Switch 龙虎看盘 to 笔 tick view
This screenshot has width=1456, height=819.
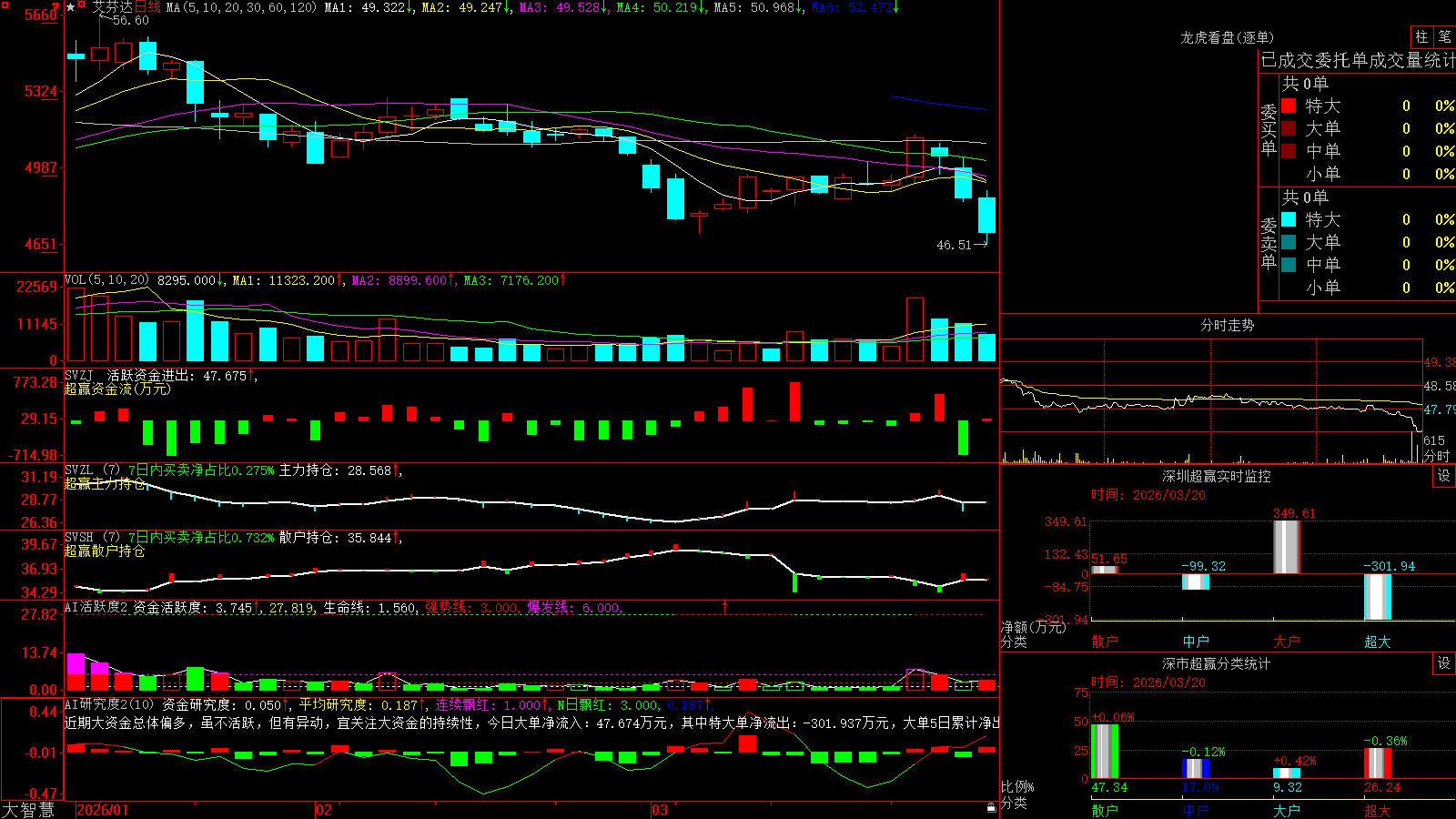point(1444,36)
